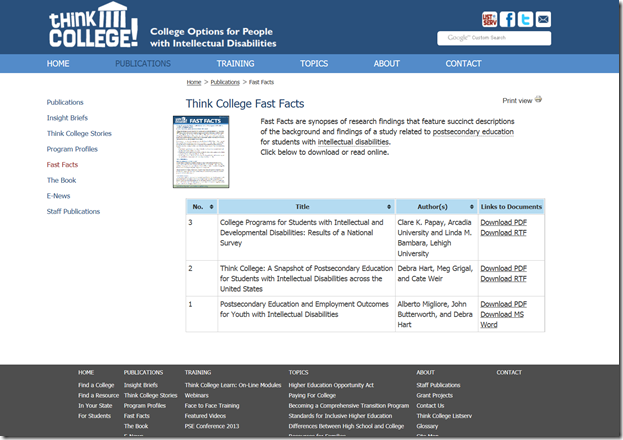
Task: Open Staff Publications in the left sidebar
Action: click(x=73, y=211)
